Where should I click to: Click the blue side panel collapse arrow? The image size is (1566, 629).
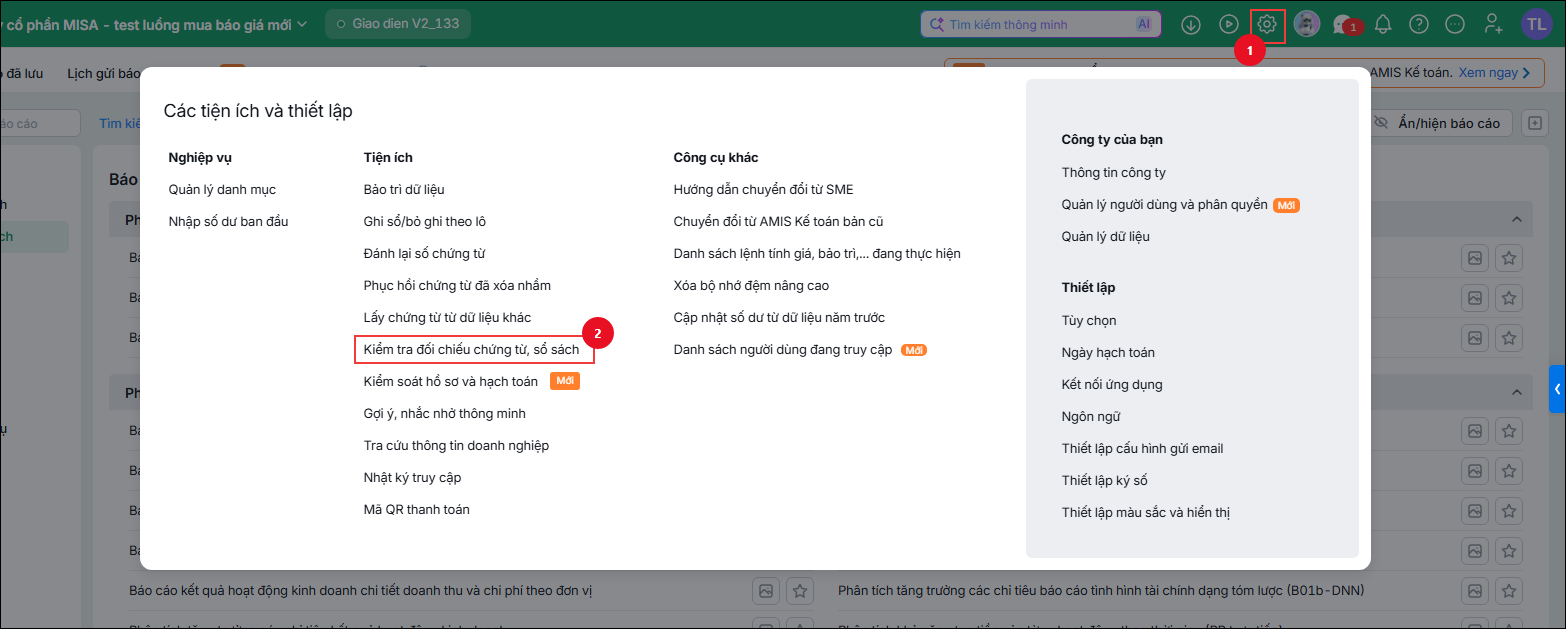click(x=1557, y=389)
